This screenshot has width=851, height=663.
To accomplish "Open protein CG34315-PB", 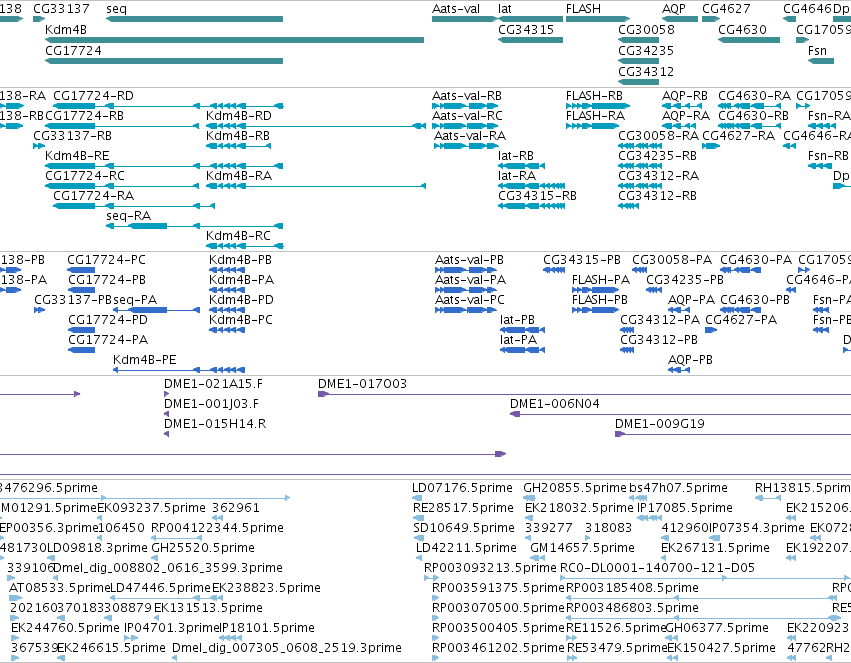I will click(x=582, y=260).
